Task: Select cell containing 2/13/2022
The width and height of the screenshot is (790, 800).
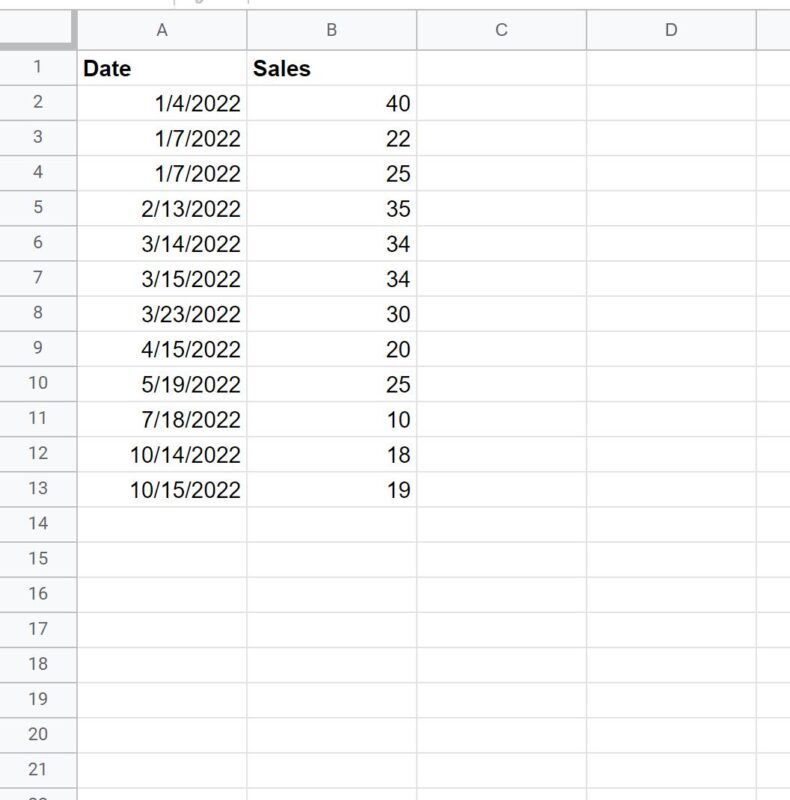Action: click(162, 209)
